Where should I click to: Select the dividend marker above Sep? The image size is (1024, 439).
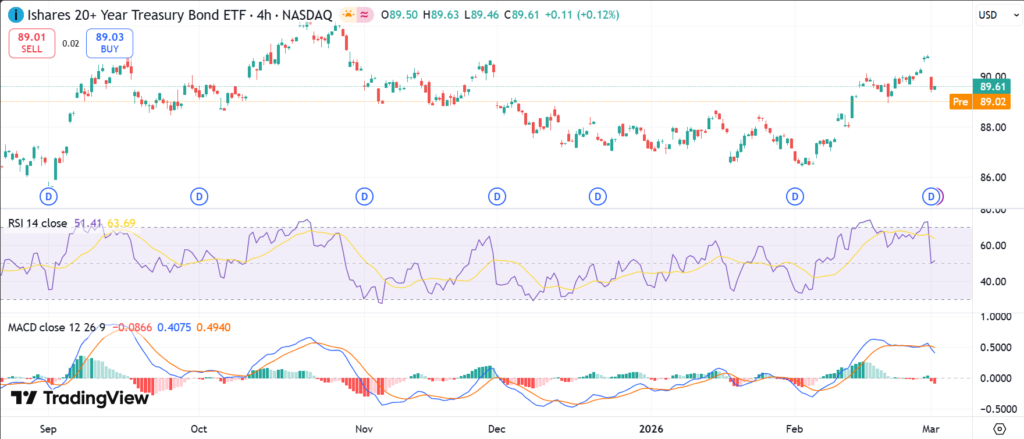coord(49,195)
